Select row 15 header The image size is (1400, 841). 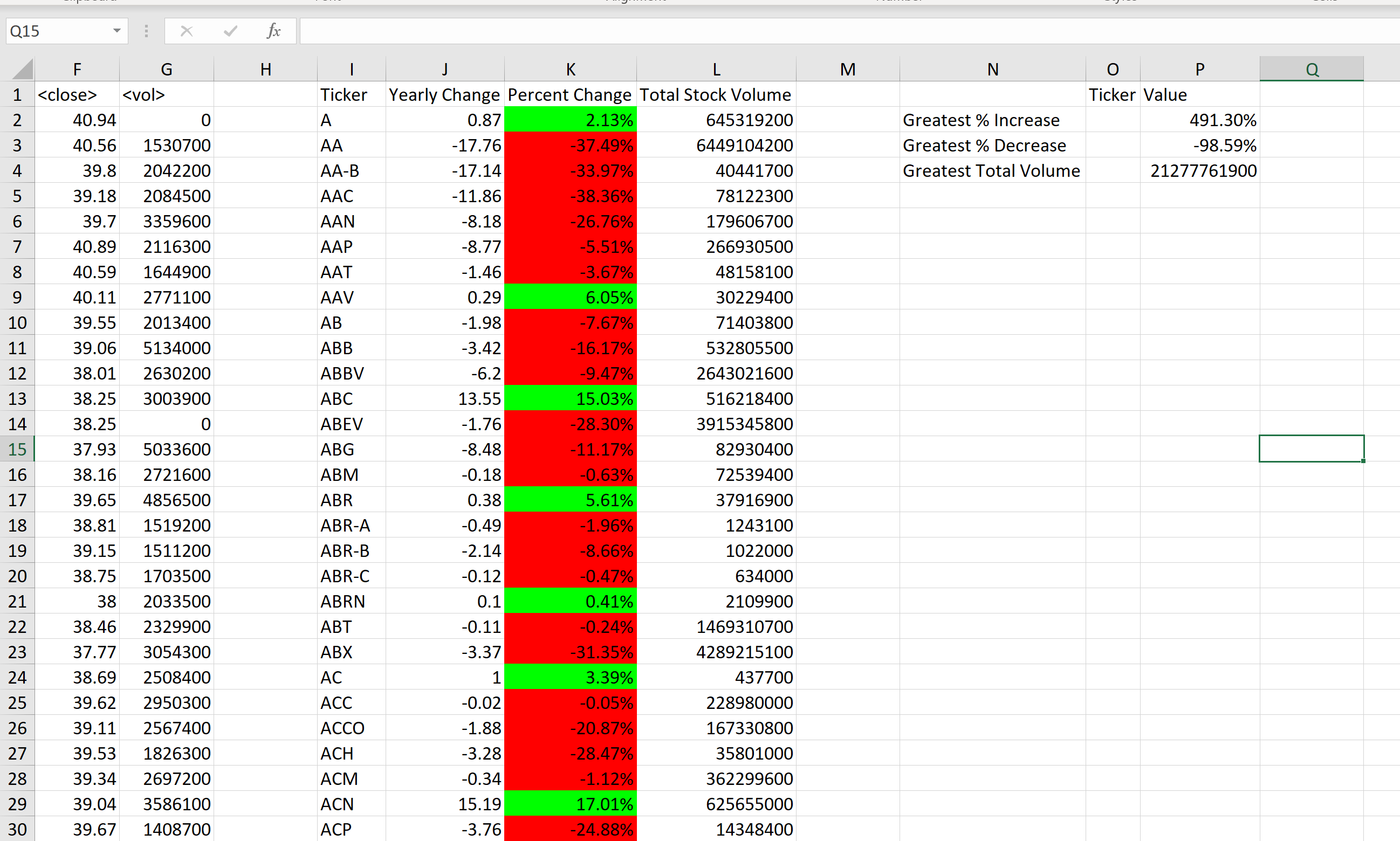click(17, 450)
